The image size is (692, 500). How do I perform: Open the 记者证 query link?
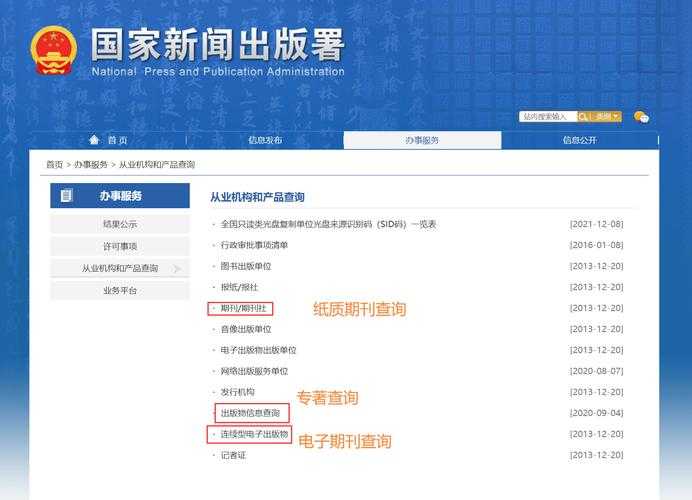pos(233,455)
